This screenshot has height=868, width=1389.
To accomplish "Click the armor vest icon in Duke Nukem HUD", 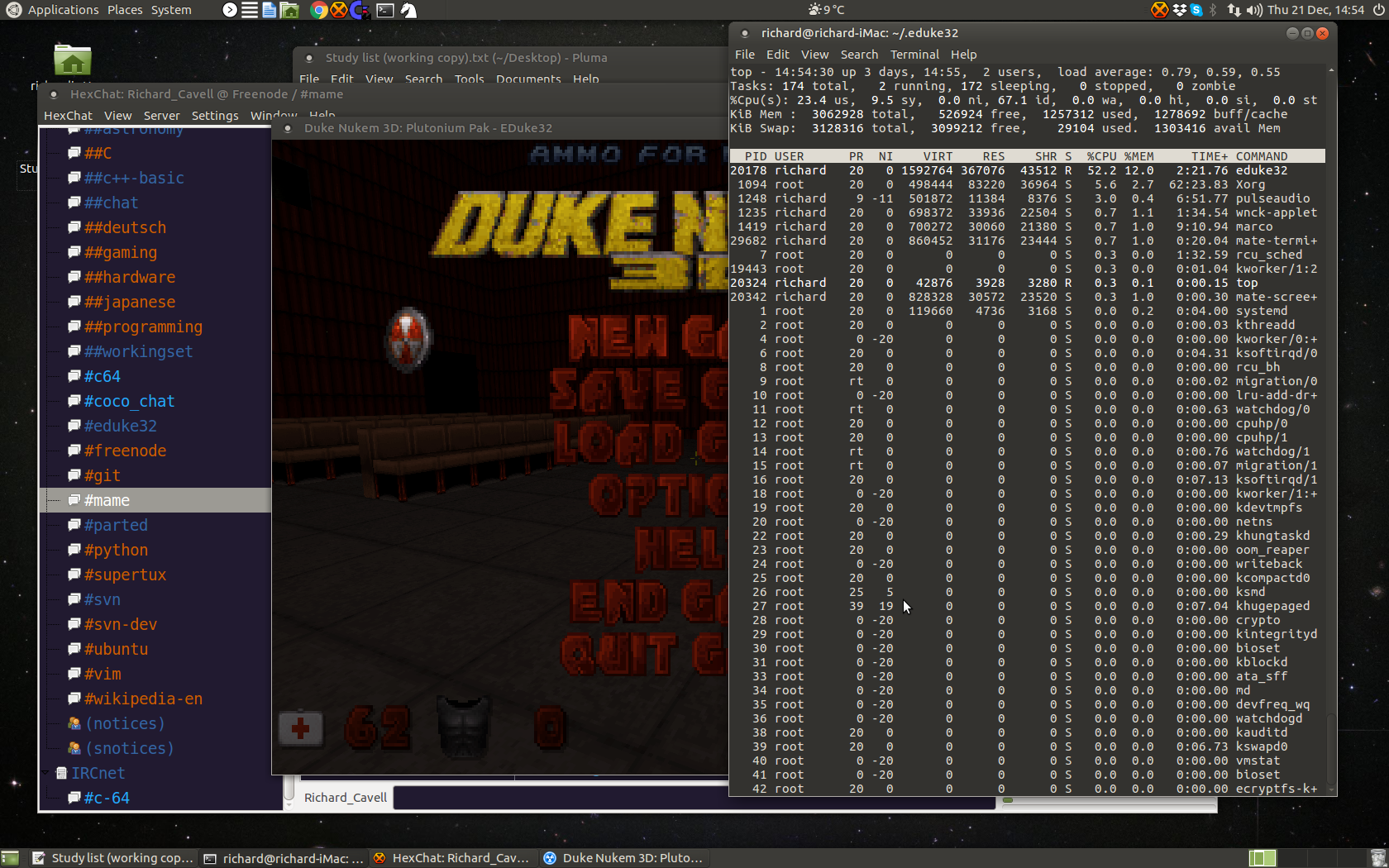I will [x=464, y=726].
